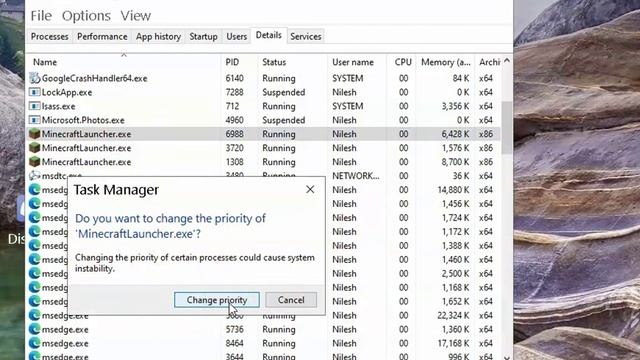
Task: Click the lsass.exe process icon
Action: (35, 106)
